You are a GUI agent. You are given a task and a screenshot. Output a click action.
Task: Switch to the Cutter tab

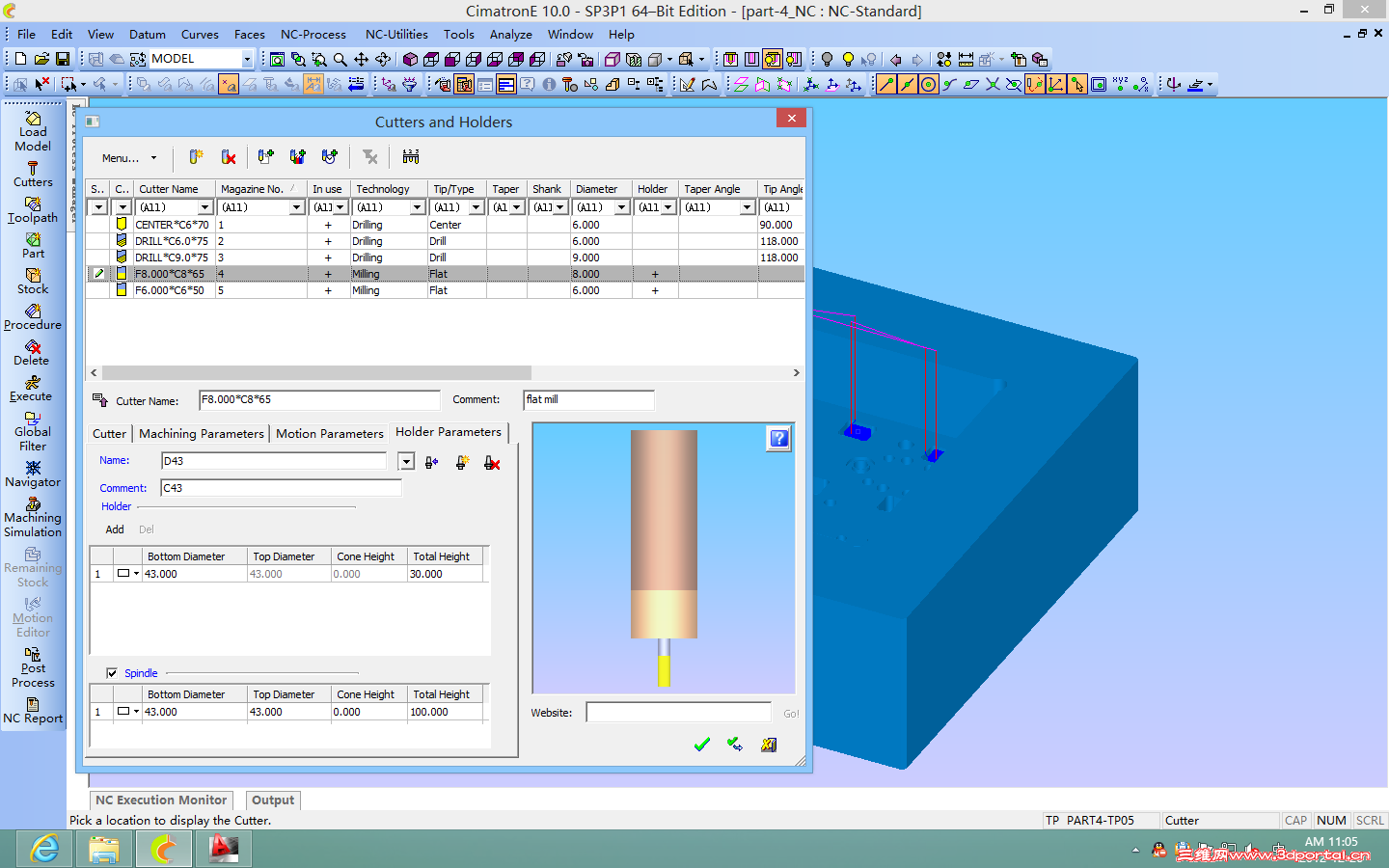pos(109,434)
